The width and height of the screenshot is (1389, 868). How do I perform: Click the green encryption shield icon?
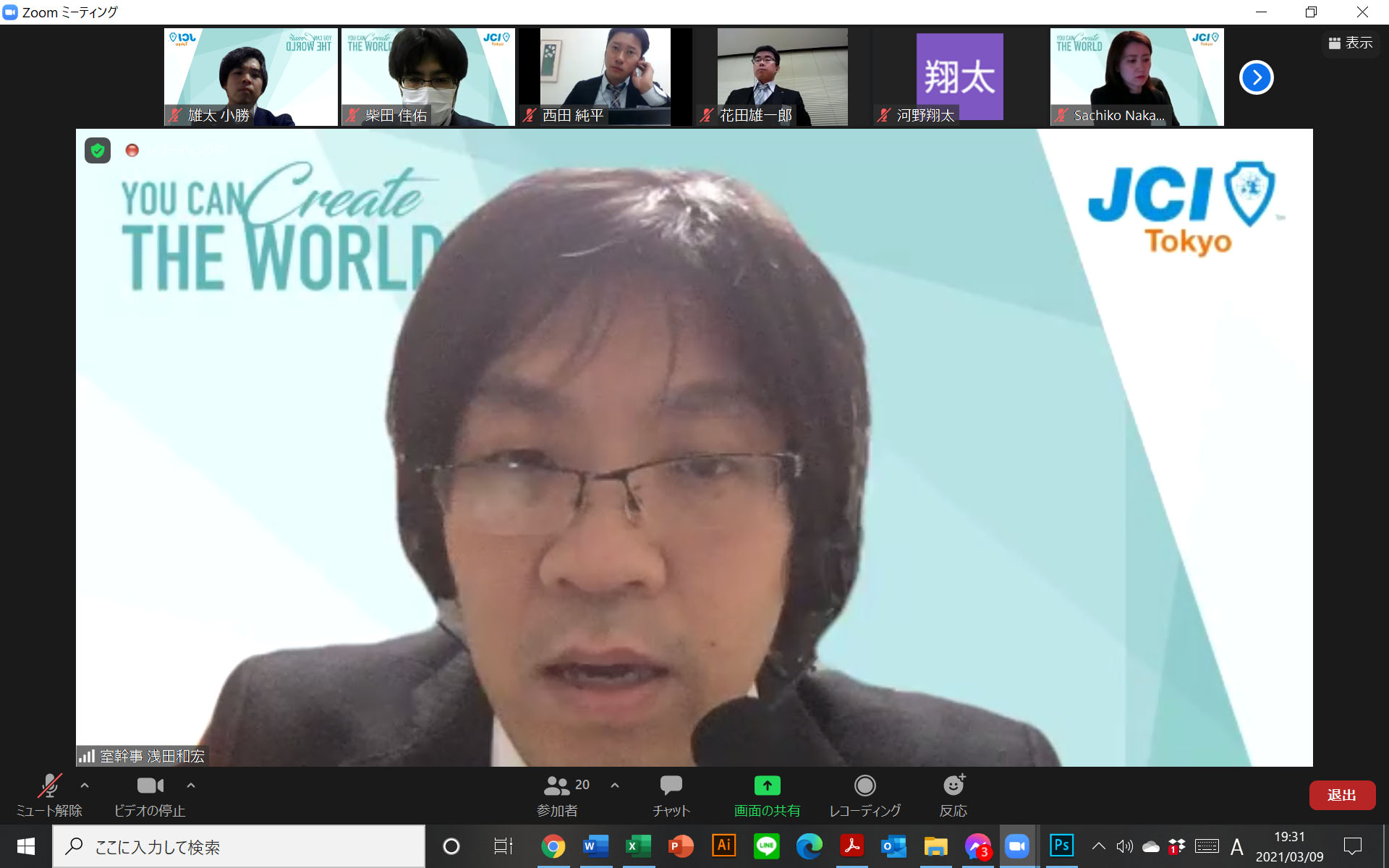(98, 150)
